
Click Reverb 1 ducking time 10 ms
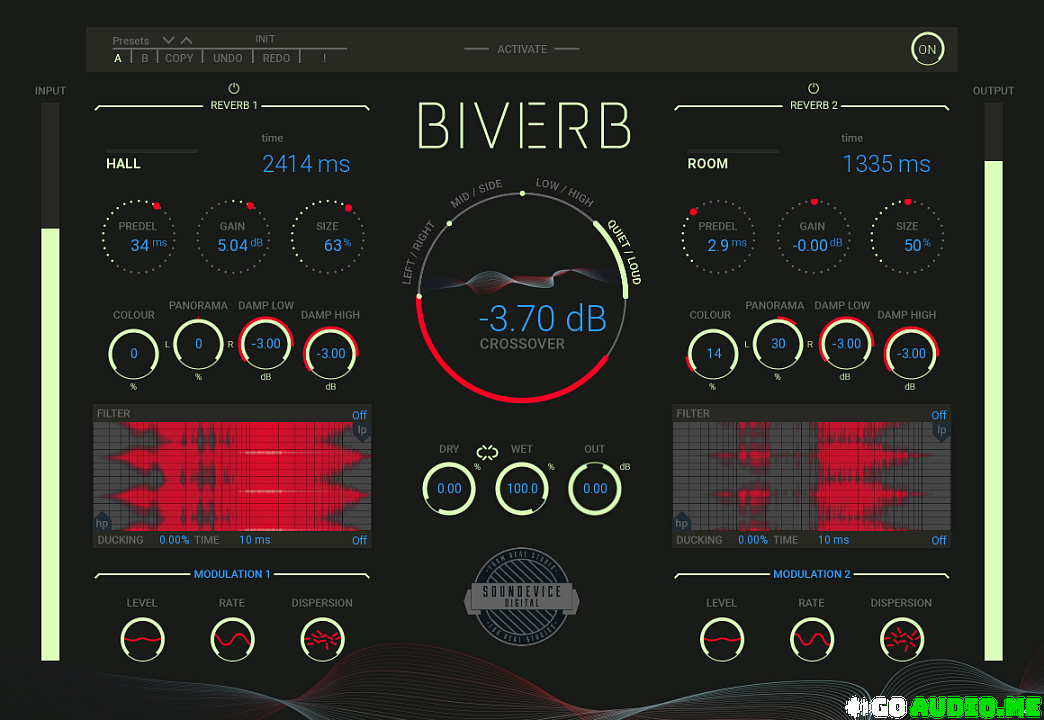[255, 540]
